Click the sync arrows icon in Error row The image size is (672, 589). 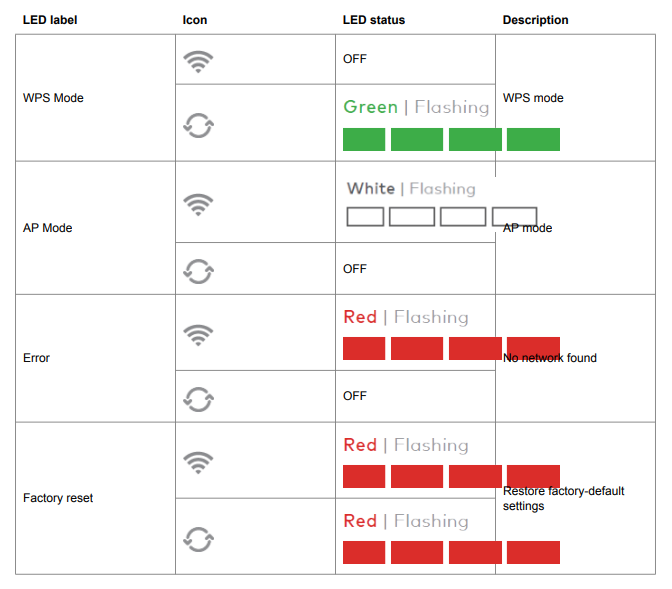pos(199,398)
